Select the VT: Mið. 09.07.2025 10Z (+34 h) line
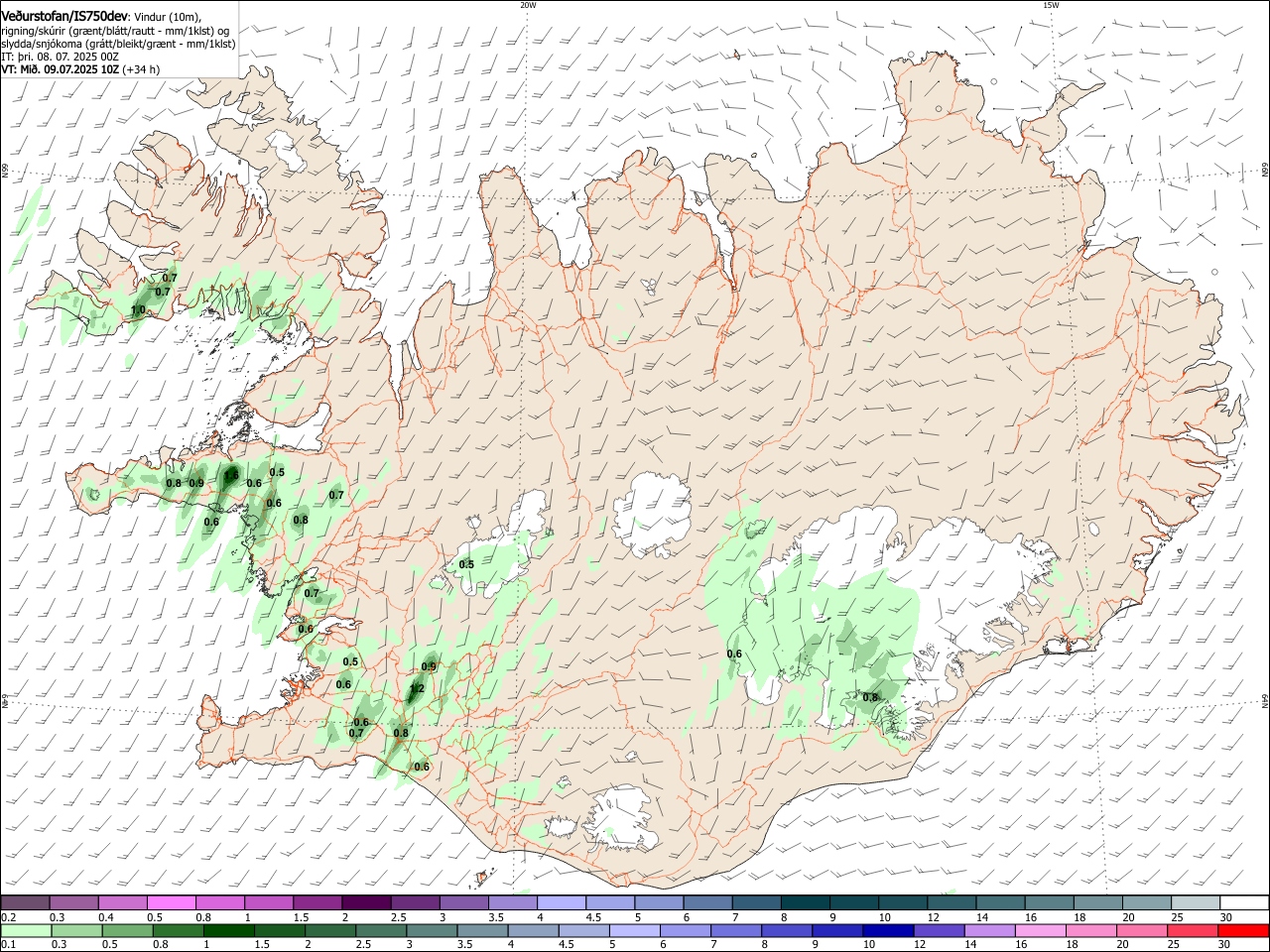 tap(80, 69)
